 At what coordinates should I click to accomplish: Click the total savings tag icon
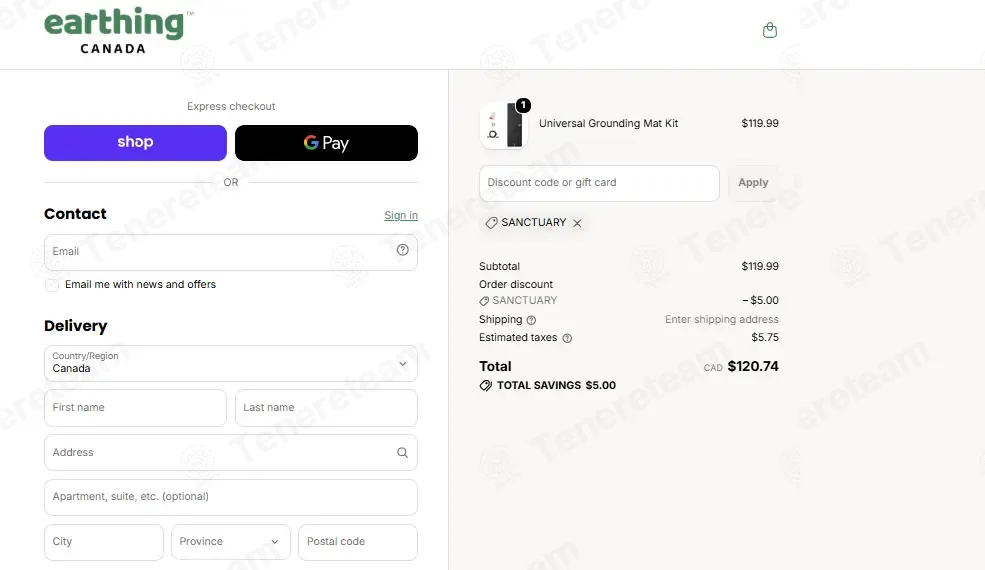pos(486,385)
